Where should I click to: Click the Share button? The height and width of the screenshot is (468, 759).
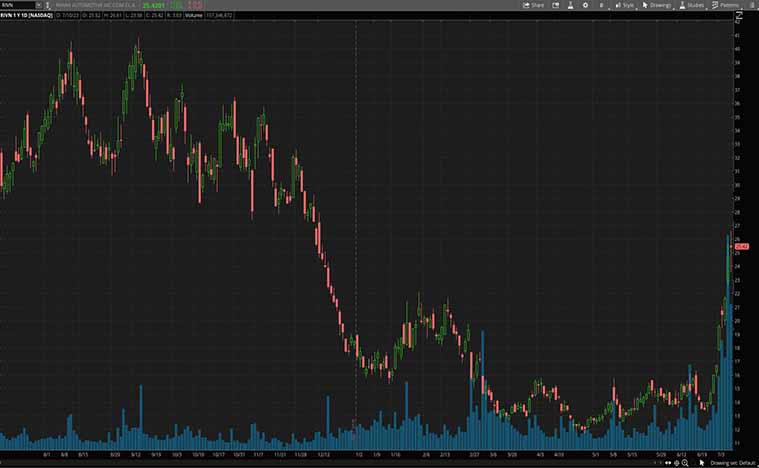[x=533, y=5]
